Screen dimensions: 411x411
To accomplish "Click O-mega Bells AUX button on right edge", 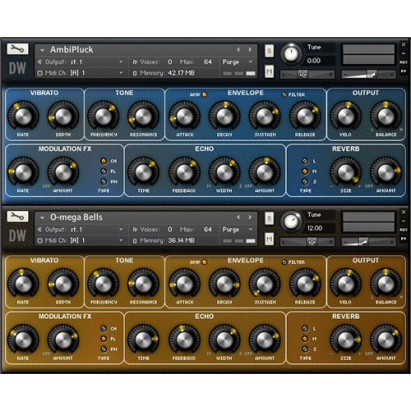I will pyautogui.click(x=403, y=230).
